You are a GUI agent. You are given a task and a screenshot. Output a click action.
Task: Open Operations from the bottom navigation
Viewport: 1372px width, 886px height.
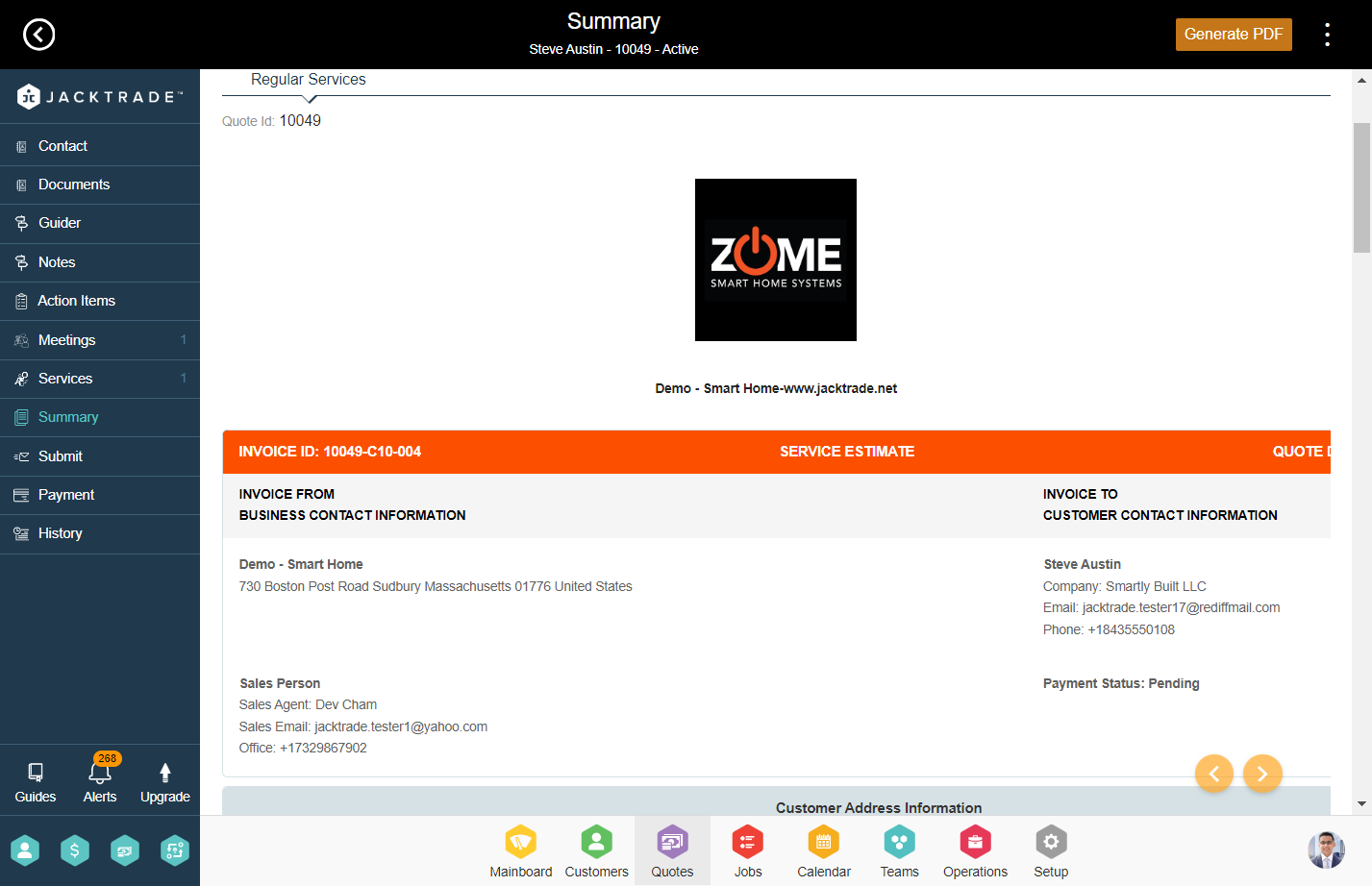tap(975, 851)
